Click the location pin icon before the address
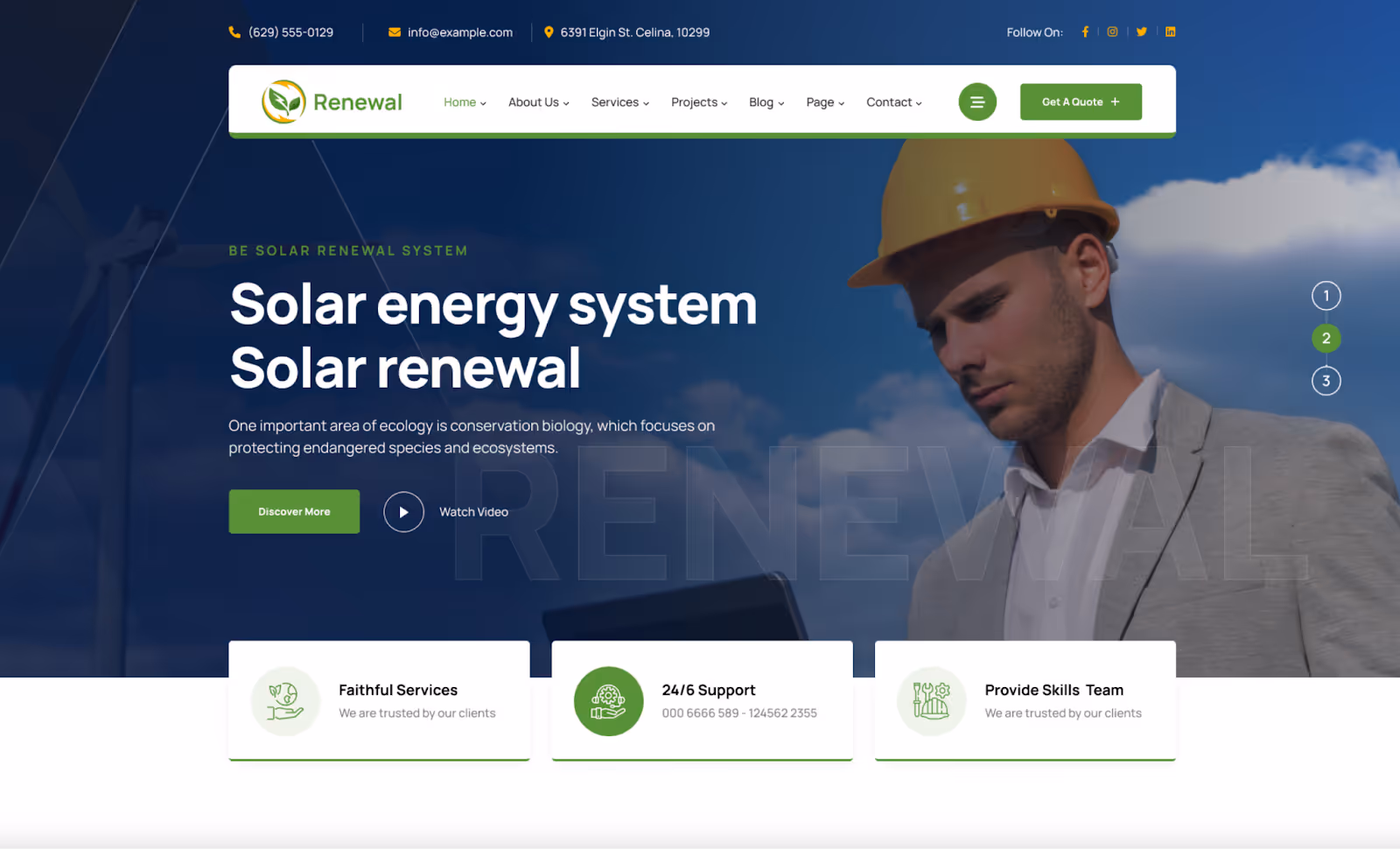 coord(549,32)
